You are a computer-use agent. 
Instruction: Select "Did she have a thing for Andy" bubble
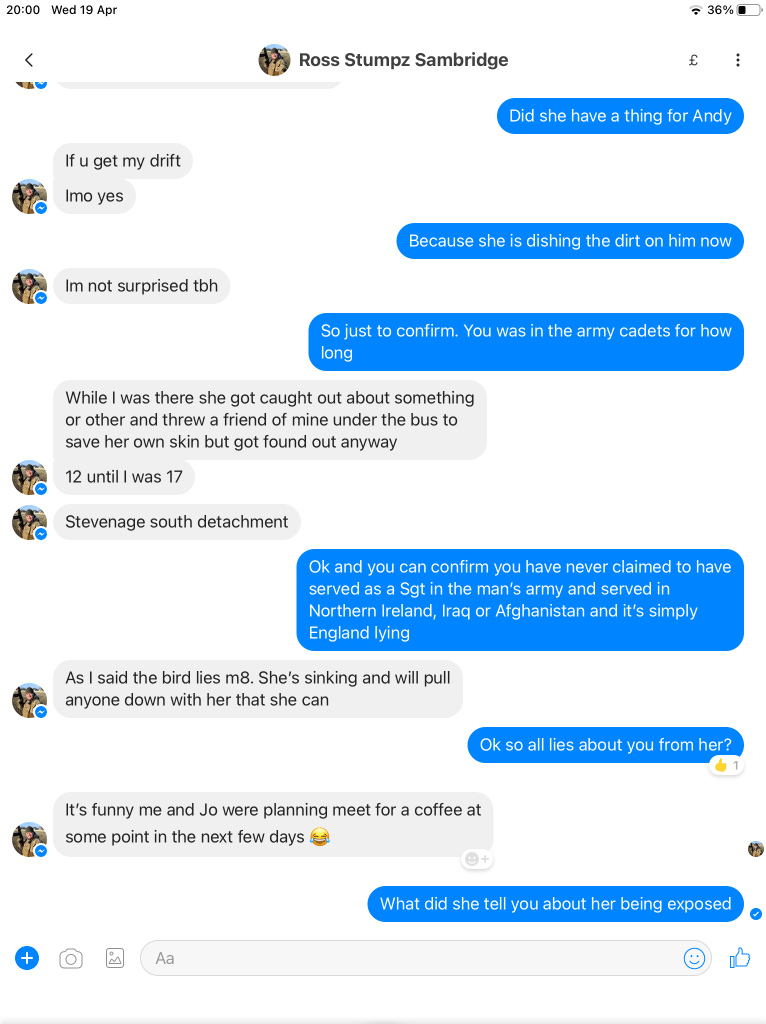tap(620, 116)
